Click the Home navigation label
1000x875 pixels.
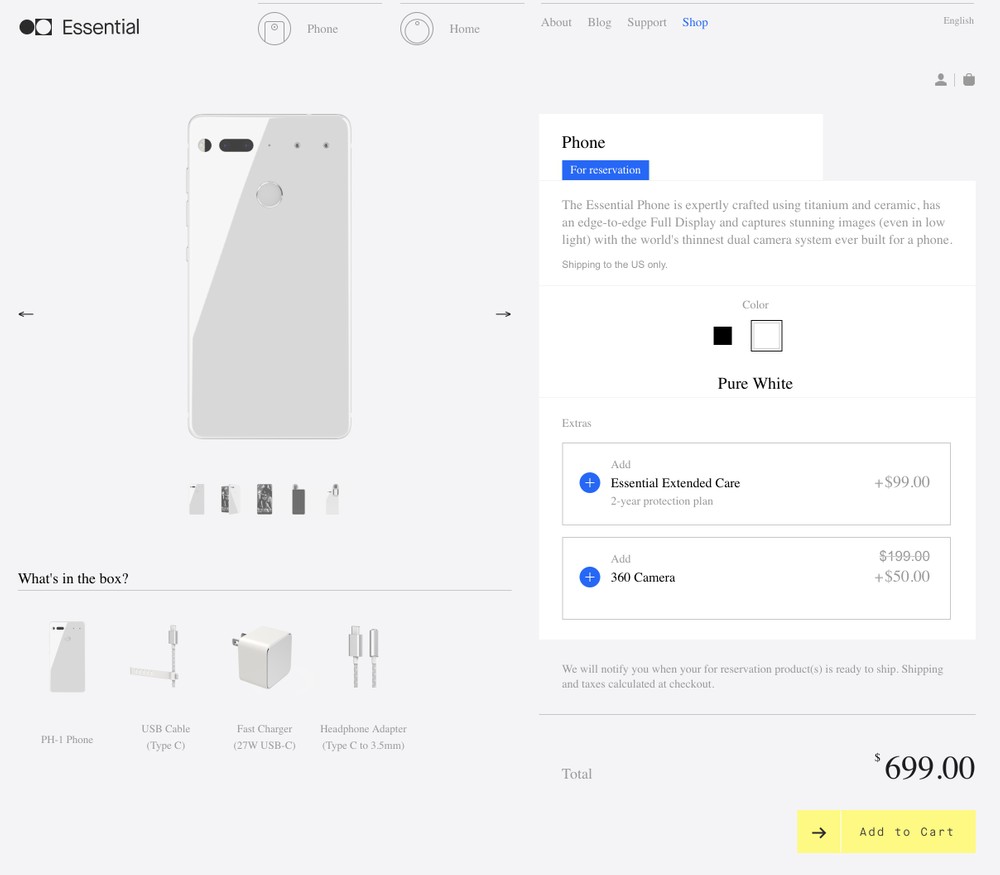tap(464, 29)
